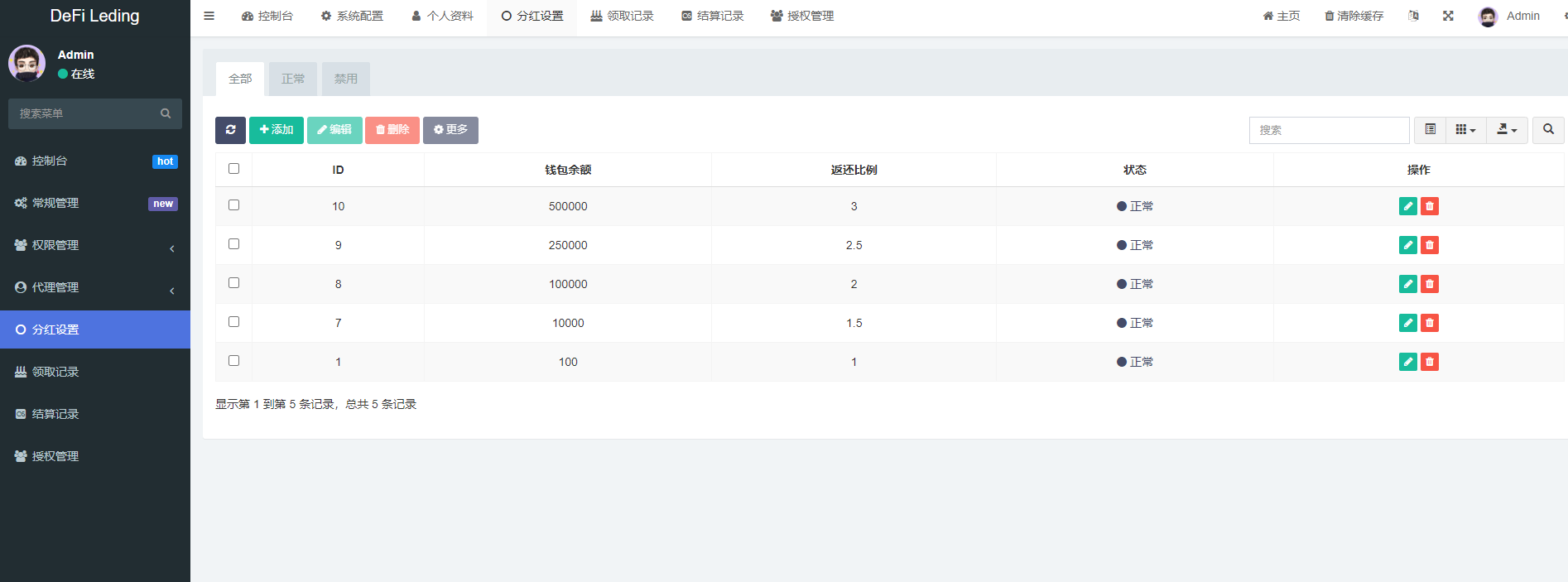Click the hamburger menu toggle icon
The image size is (1568, 582).
pyautogui.click(x=209, y=16)
